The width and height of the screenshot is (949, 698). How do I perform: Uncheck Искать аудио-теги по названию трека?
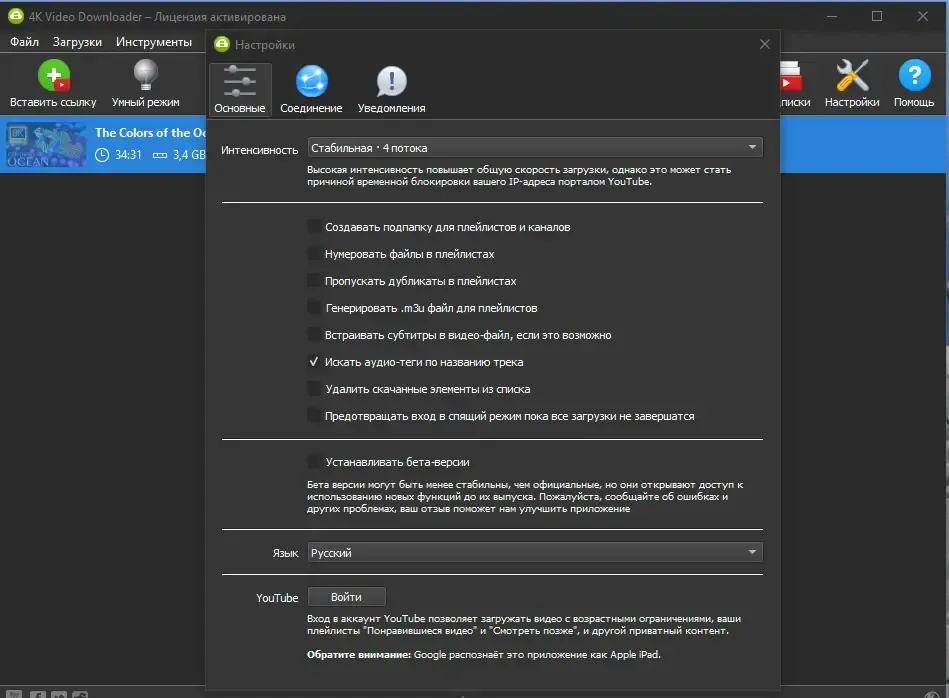pos(314,362)
